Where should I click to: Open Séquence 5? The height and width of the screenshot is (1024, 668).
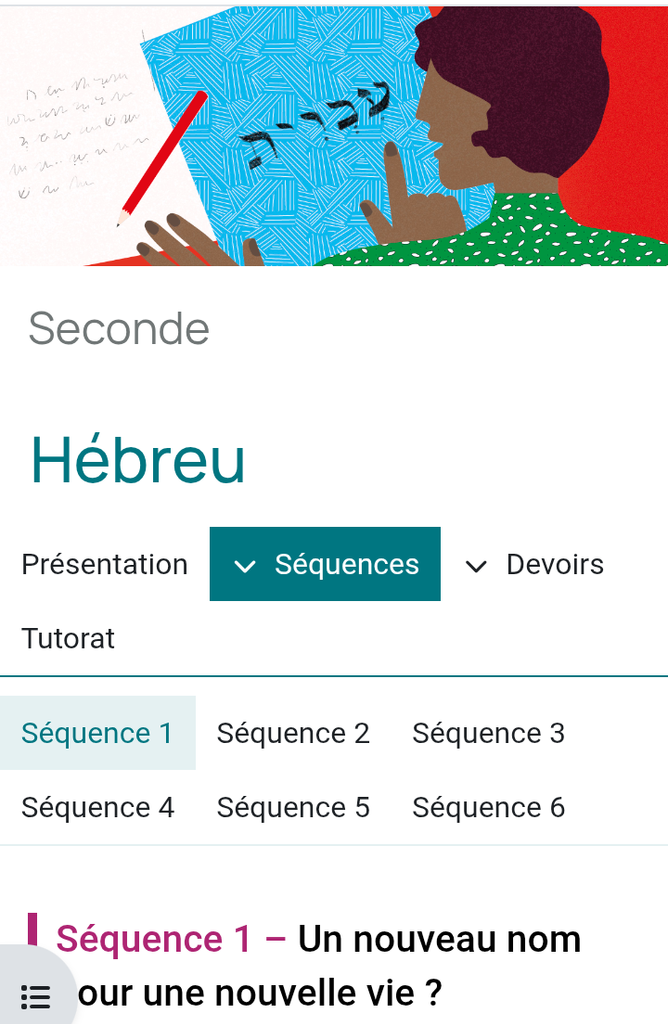click(x=293, y=807)
